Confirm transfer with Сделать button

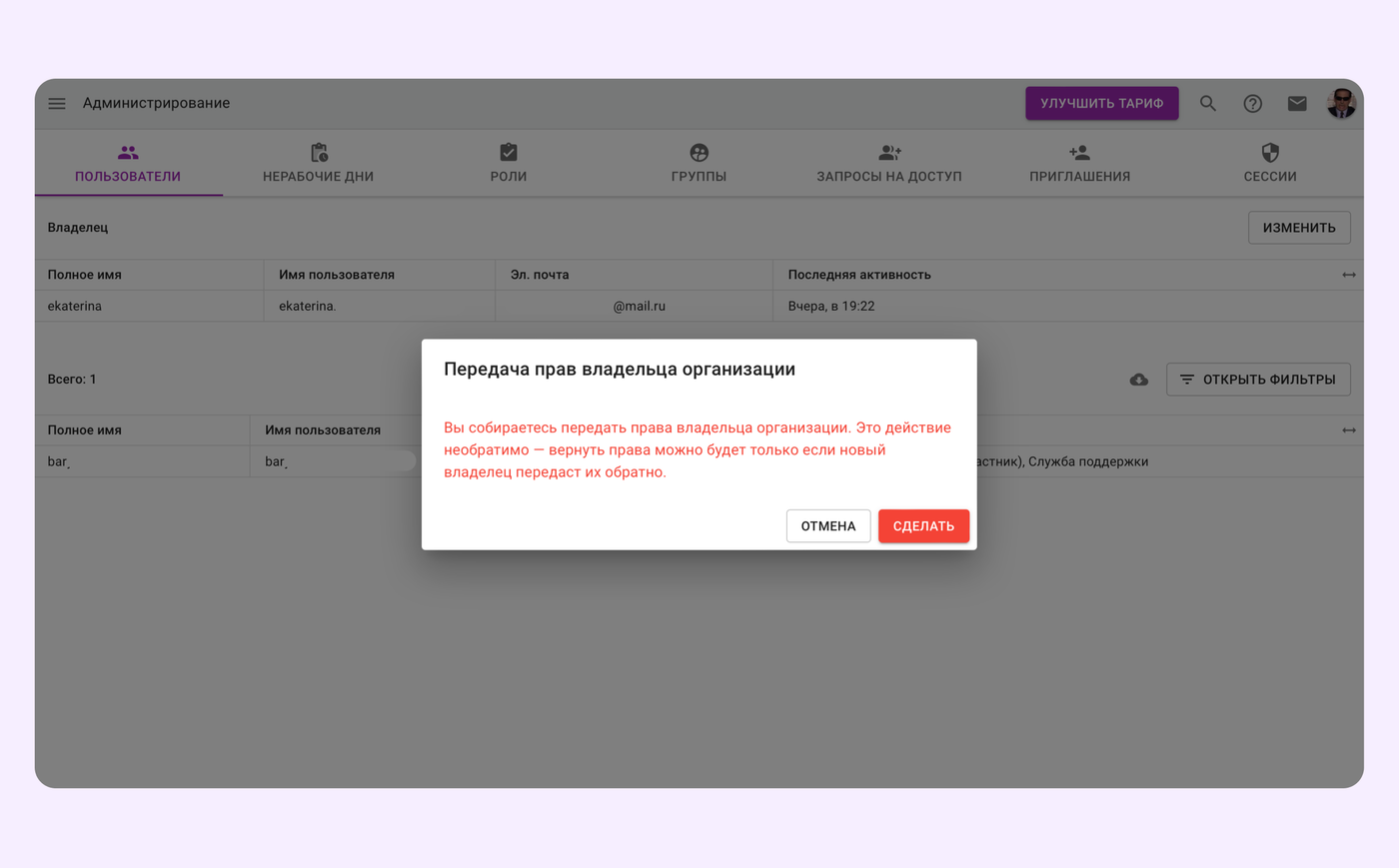click(x=923, y=526)
